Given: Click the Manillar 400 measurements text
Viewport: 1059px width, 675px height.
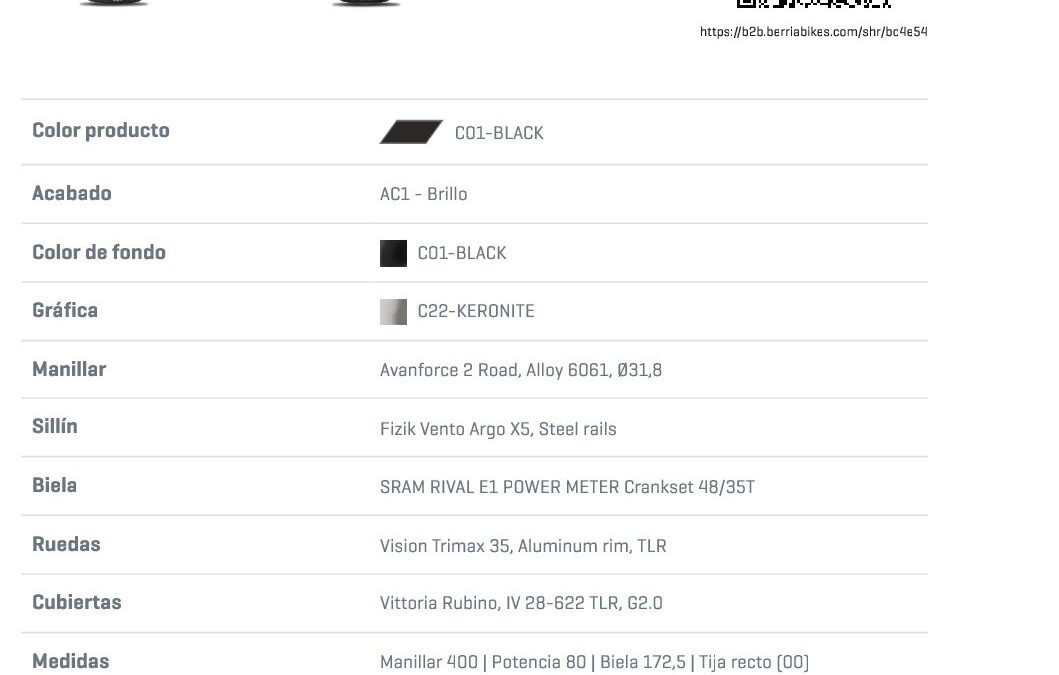Looking at the screenshot, I should click(x=594, y=662).
